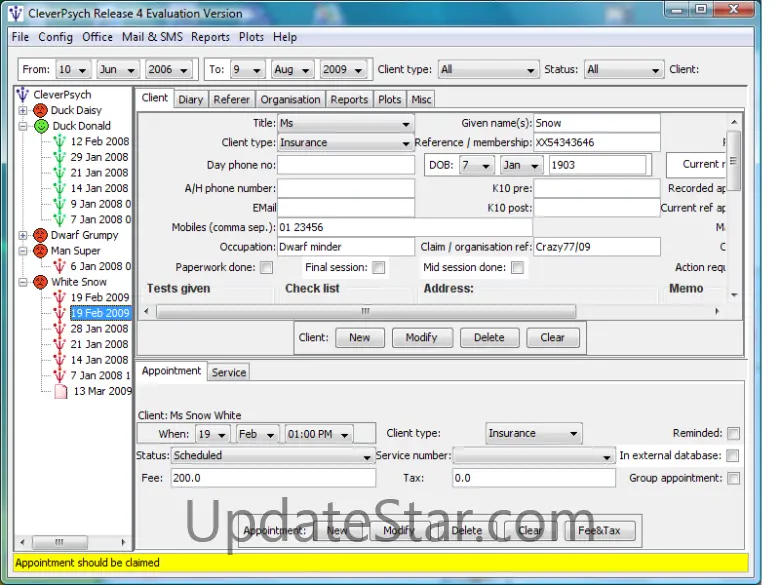
Task: Click the Occupation input field
Action: point(345,247)
